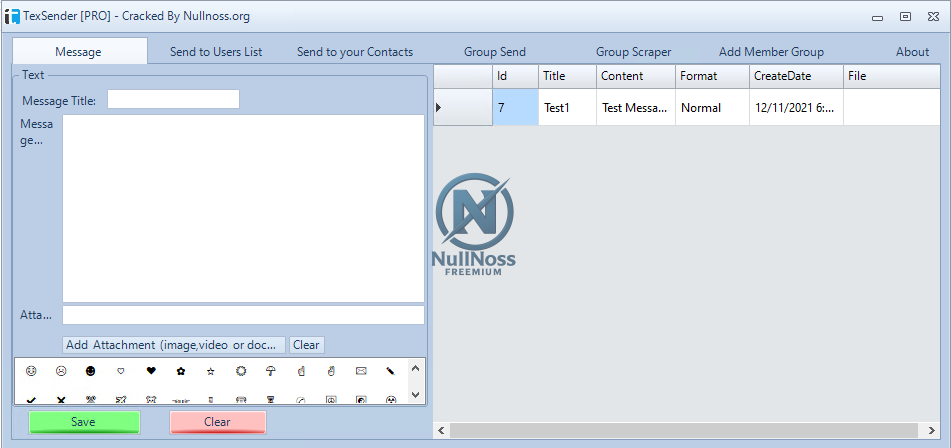Insert the solid black heart emoji
The height and width of the screenshot is (448, 951).
pos(151,371)
